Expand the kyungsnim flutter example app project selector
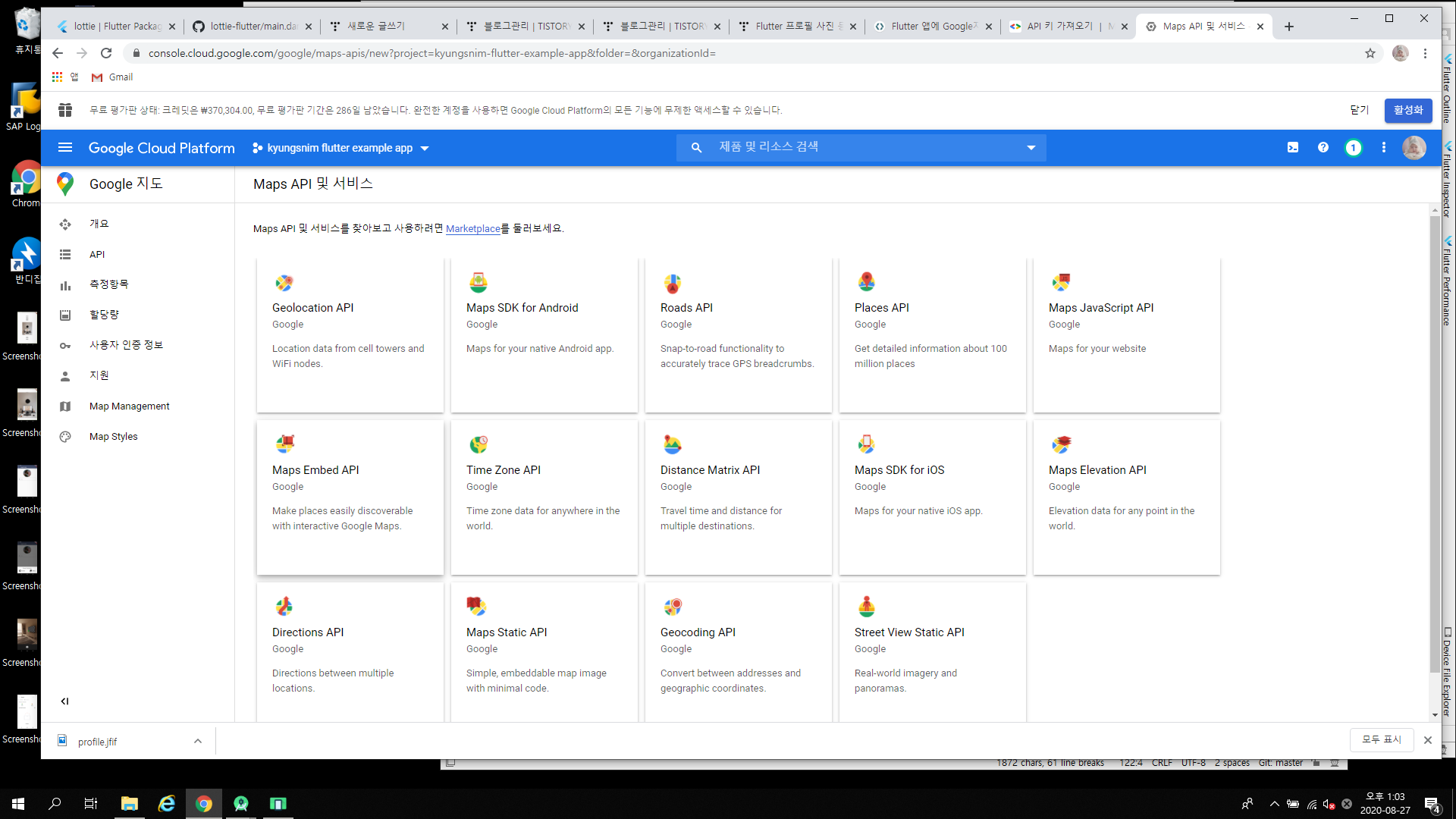1456x819 pixels. tap(341, 148)
